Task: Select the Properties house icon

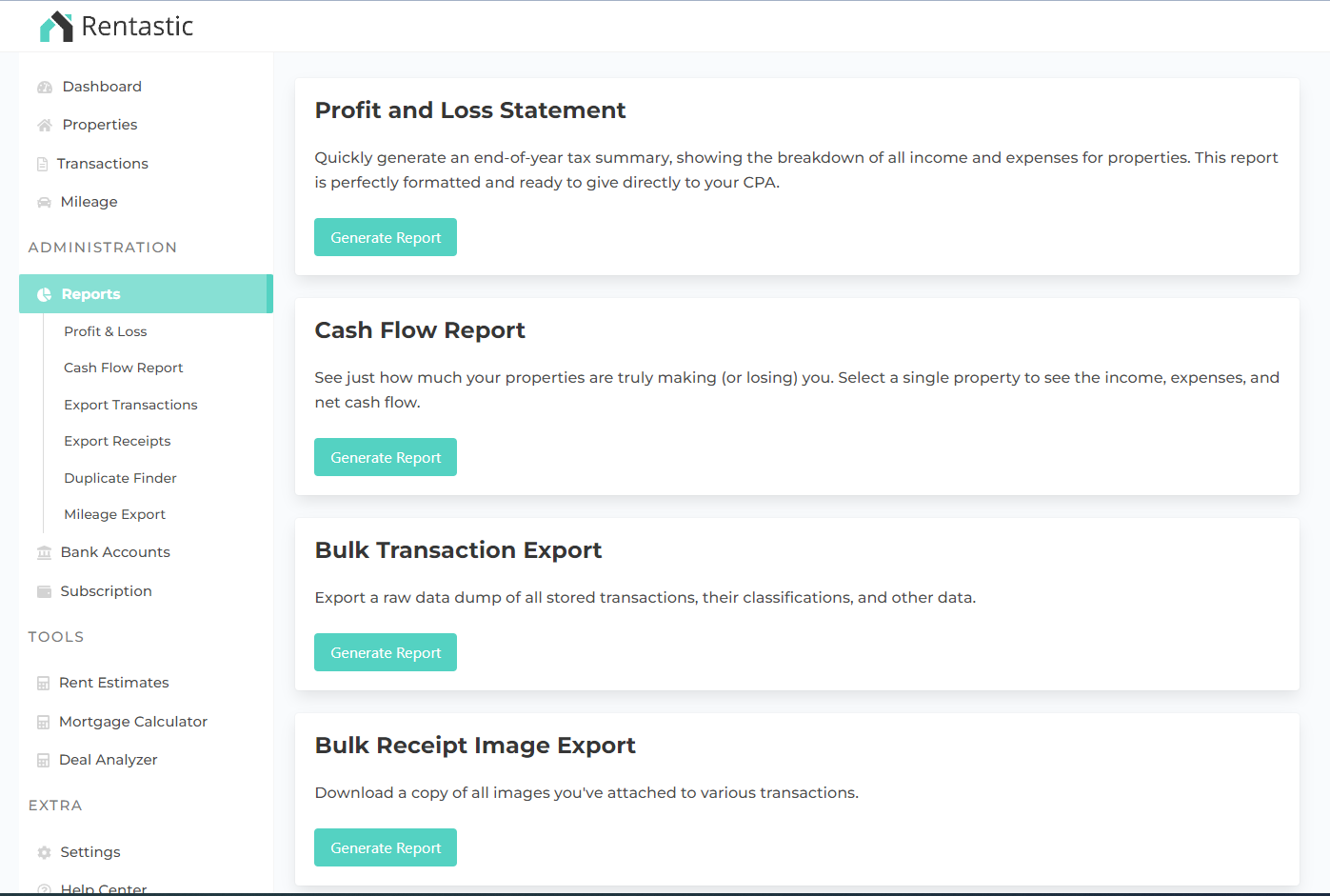Action: click(43, 124)
